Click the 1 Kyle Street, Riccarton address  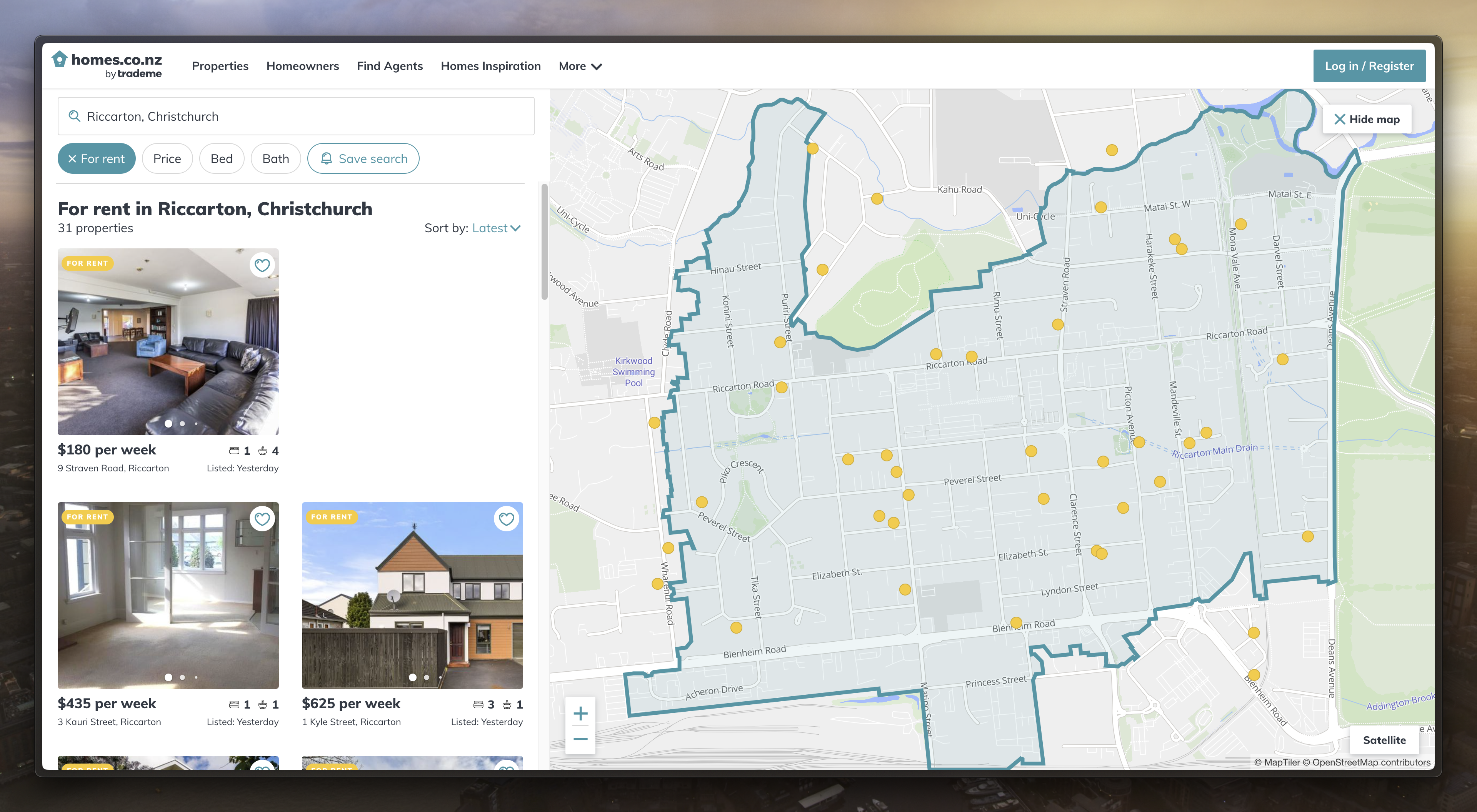(352, 722)
